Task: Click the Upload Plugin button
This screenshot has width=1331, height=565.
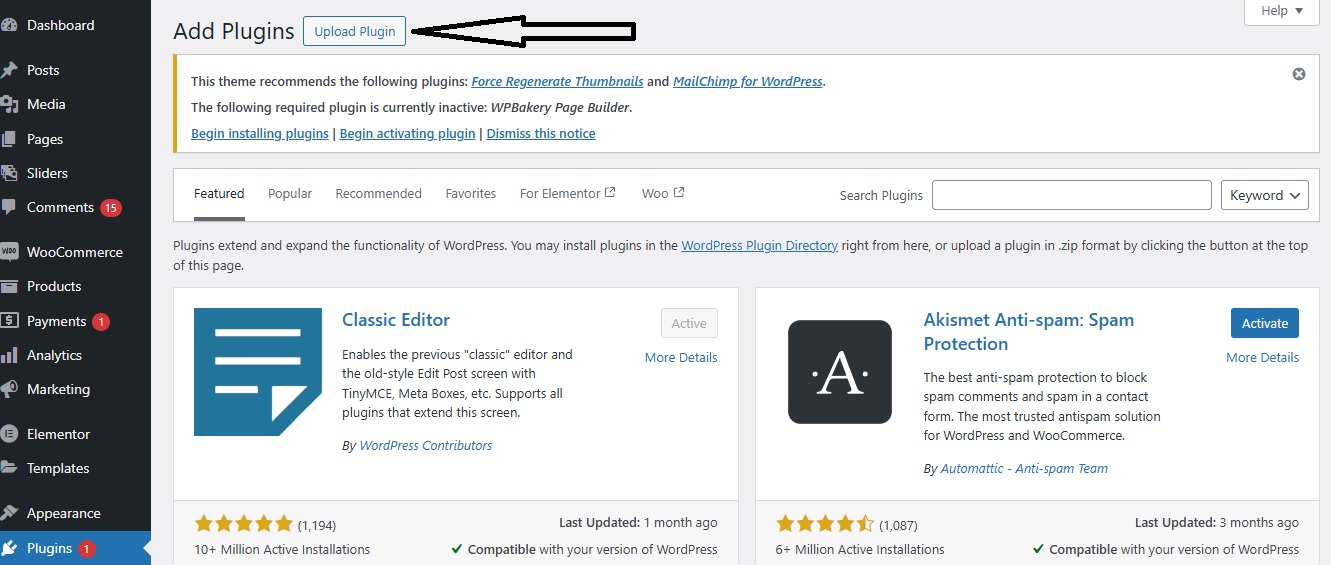Action: tap(355, 31)
